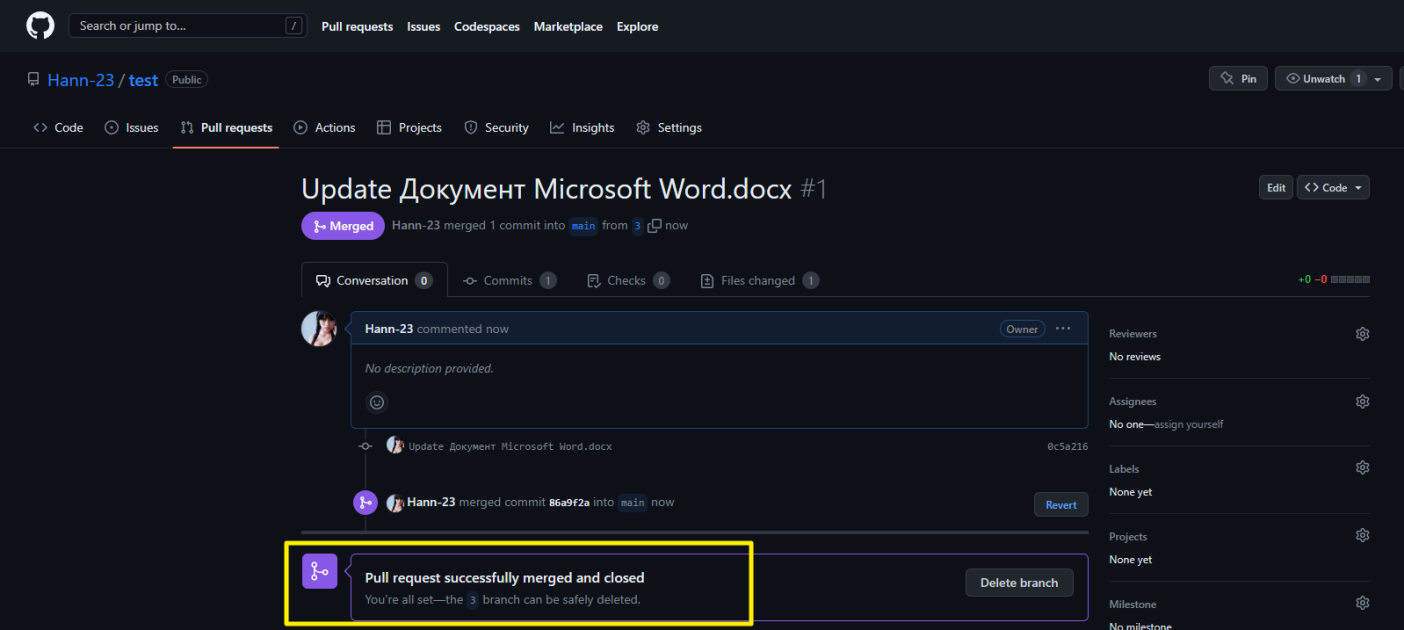Viewport: 1404px width, 630px height.
Task: Focus the Search or jump to field
Action: (187, 26)
